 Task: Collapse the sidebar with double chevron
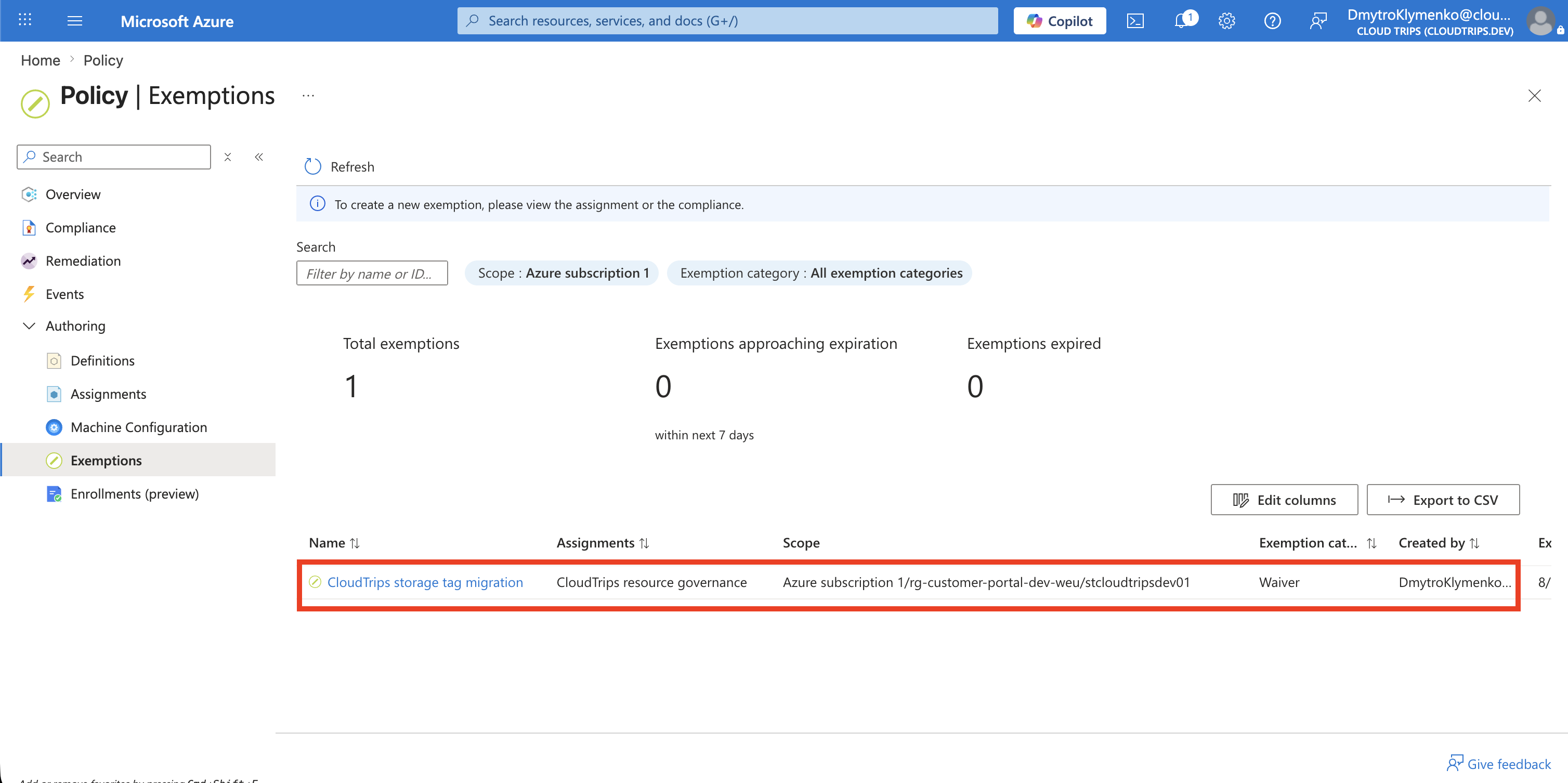259,157
